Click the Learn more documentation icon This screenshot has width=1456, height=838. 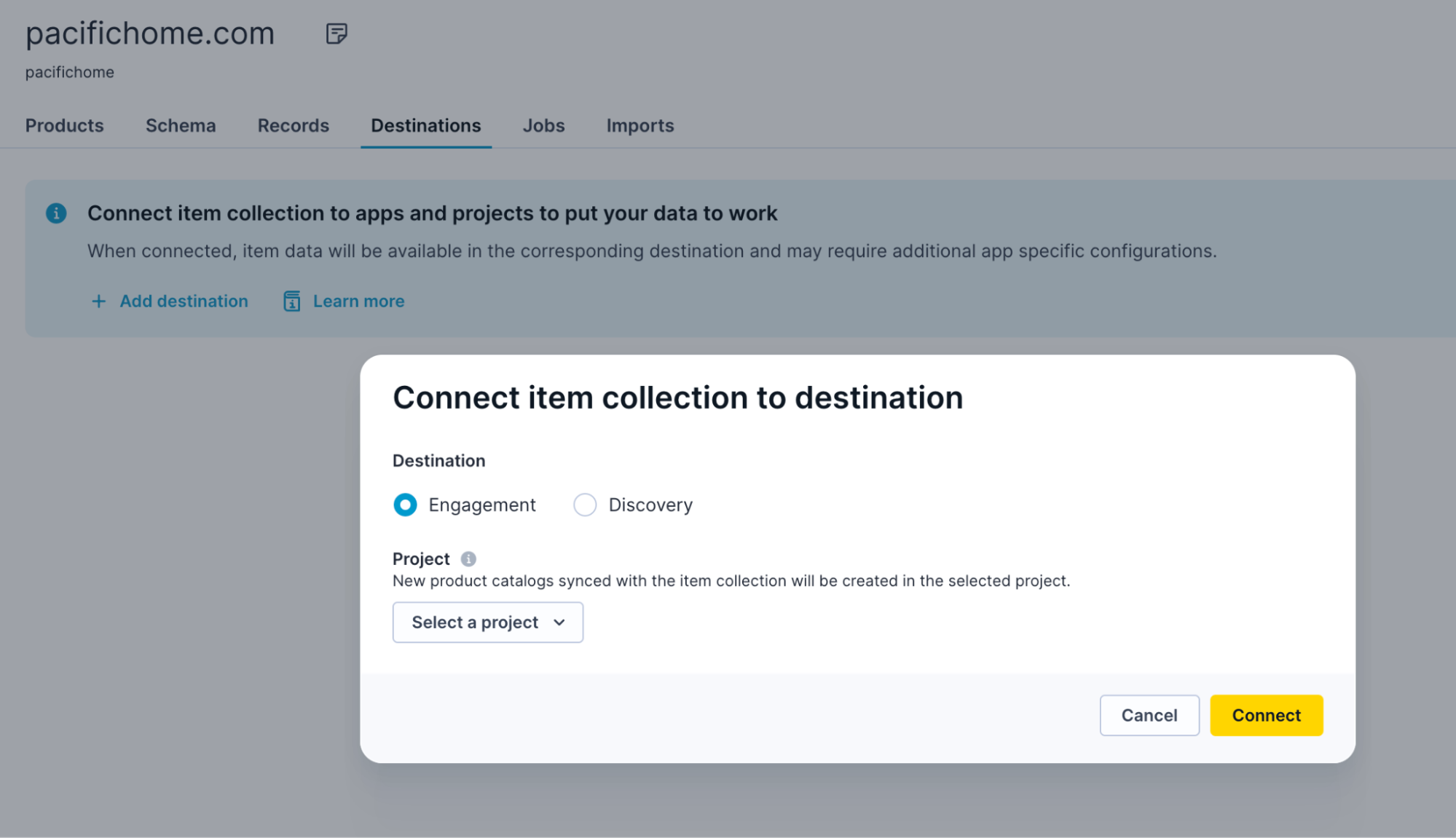[291, 301]
